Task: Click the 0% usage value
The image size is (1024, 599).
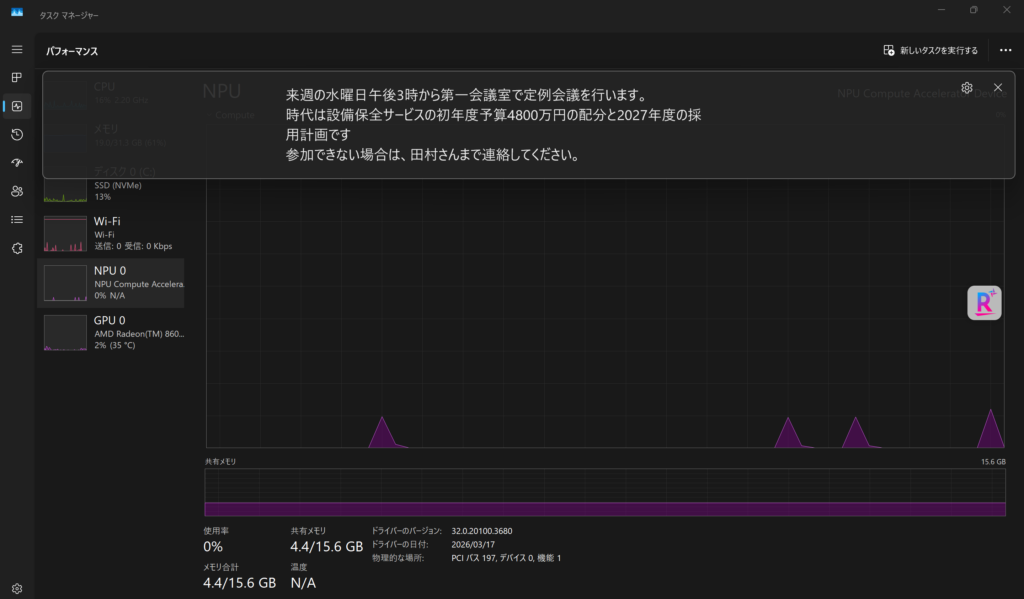Action: point(213,546)
